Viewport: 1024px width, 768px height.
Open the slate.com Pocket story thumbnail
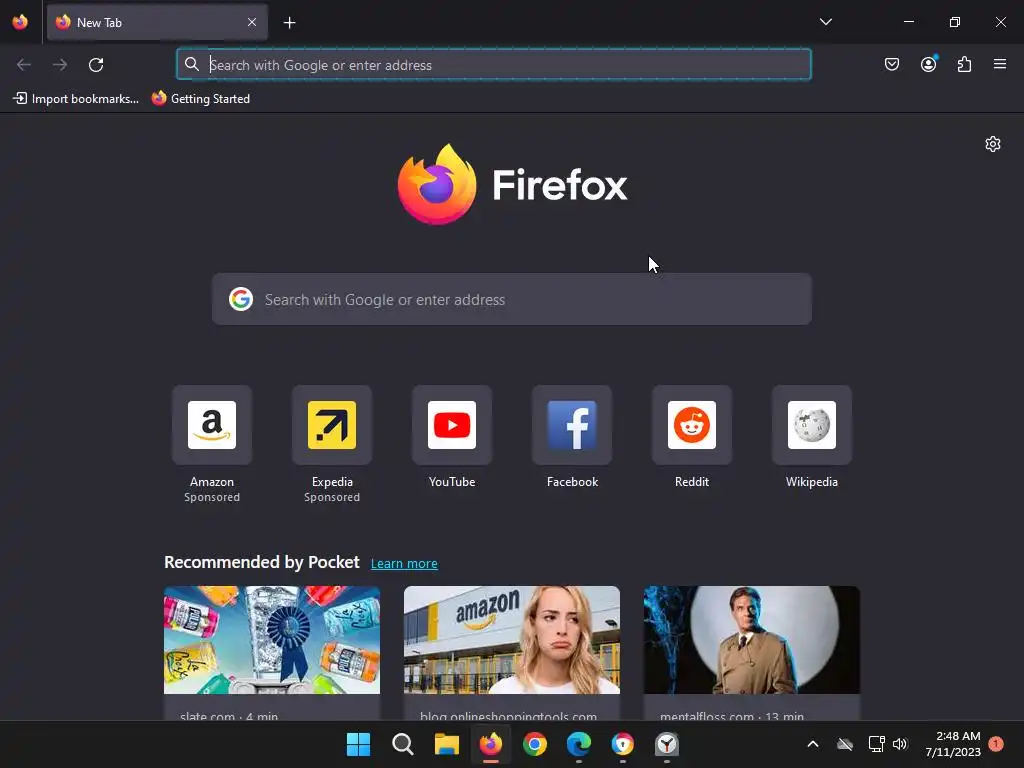pyautogui.click(x=272, y=640)
